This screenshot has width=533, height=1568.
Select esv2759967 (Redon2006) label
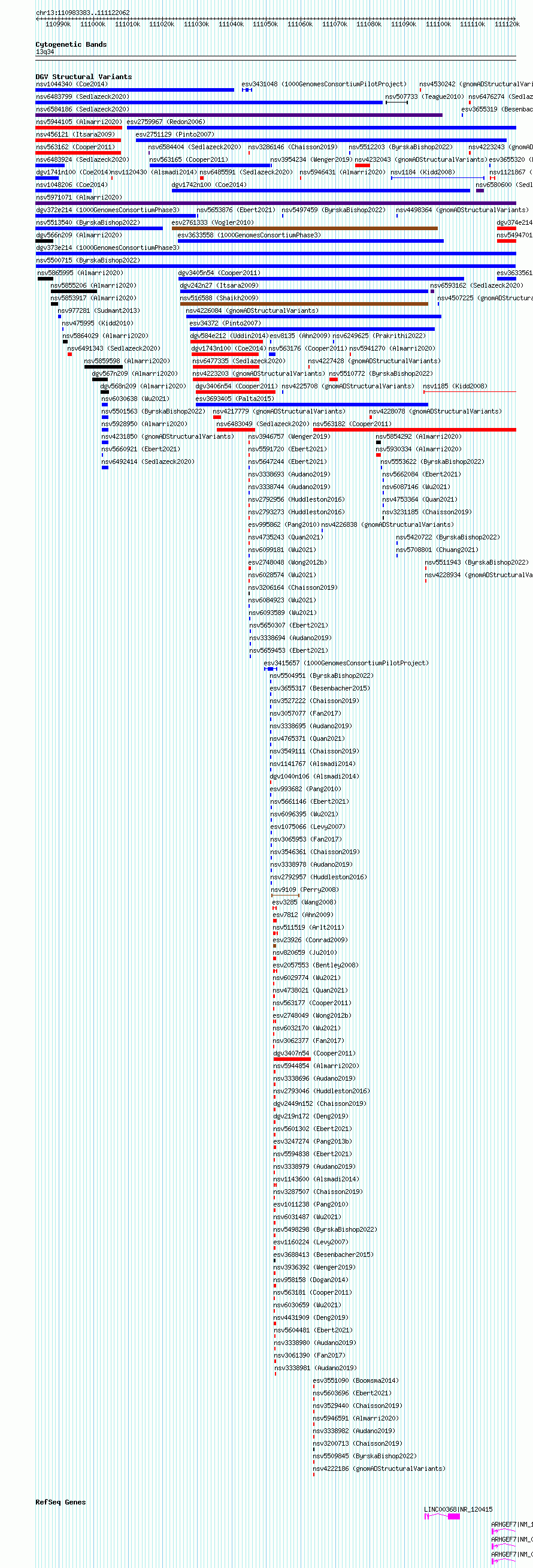(166, 122)
